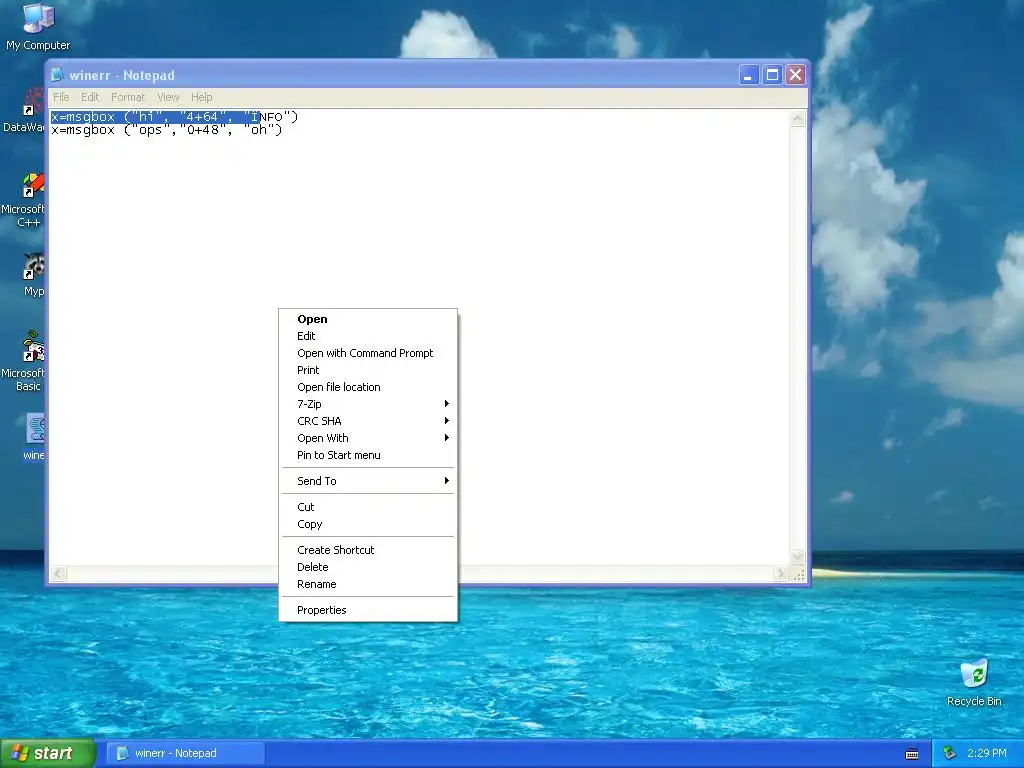This screenshot has height=768, width=1024.
Task: Expand the Send To submenu
Action: pos(368,481)
